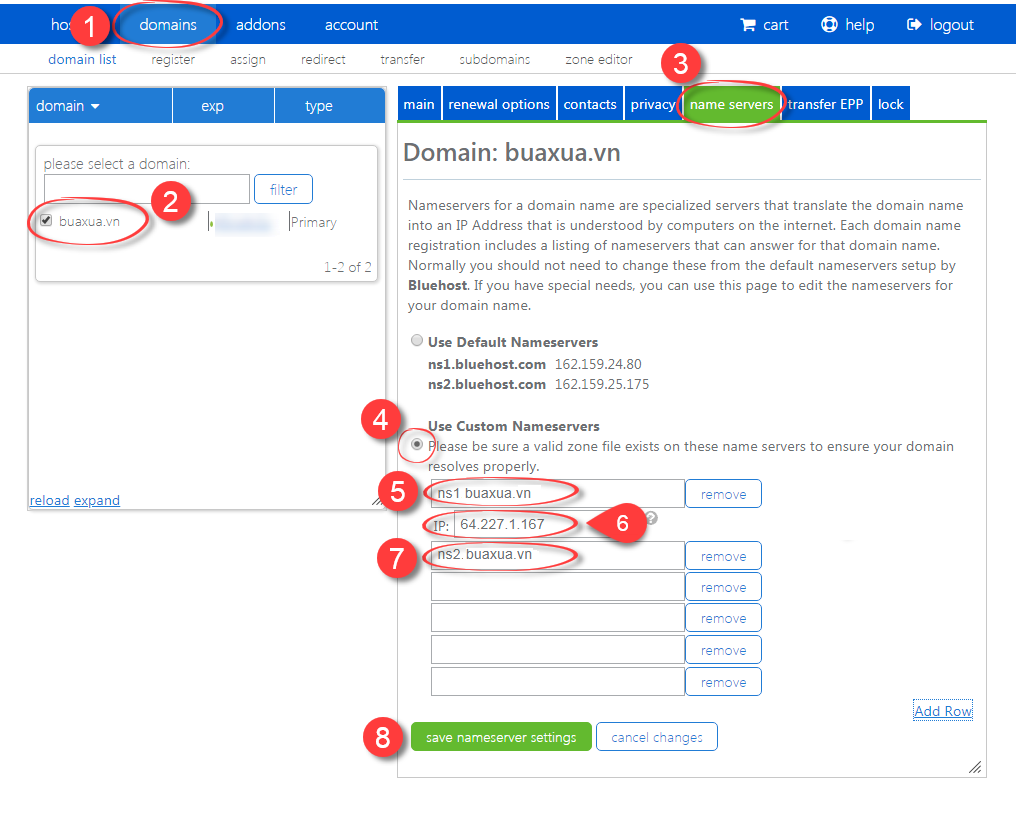
Task: Click the IP help question mark icon
Action: pyautogui.click(x=651, y=517)
